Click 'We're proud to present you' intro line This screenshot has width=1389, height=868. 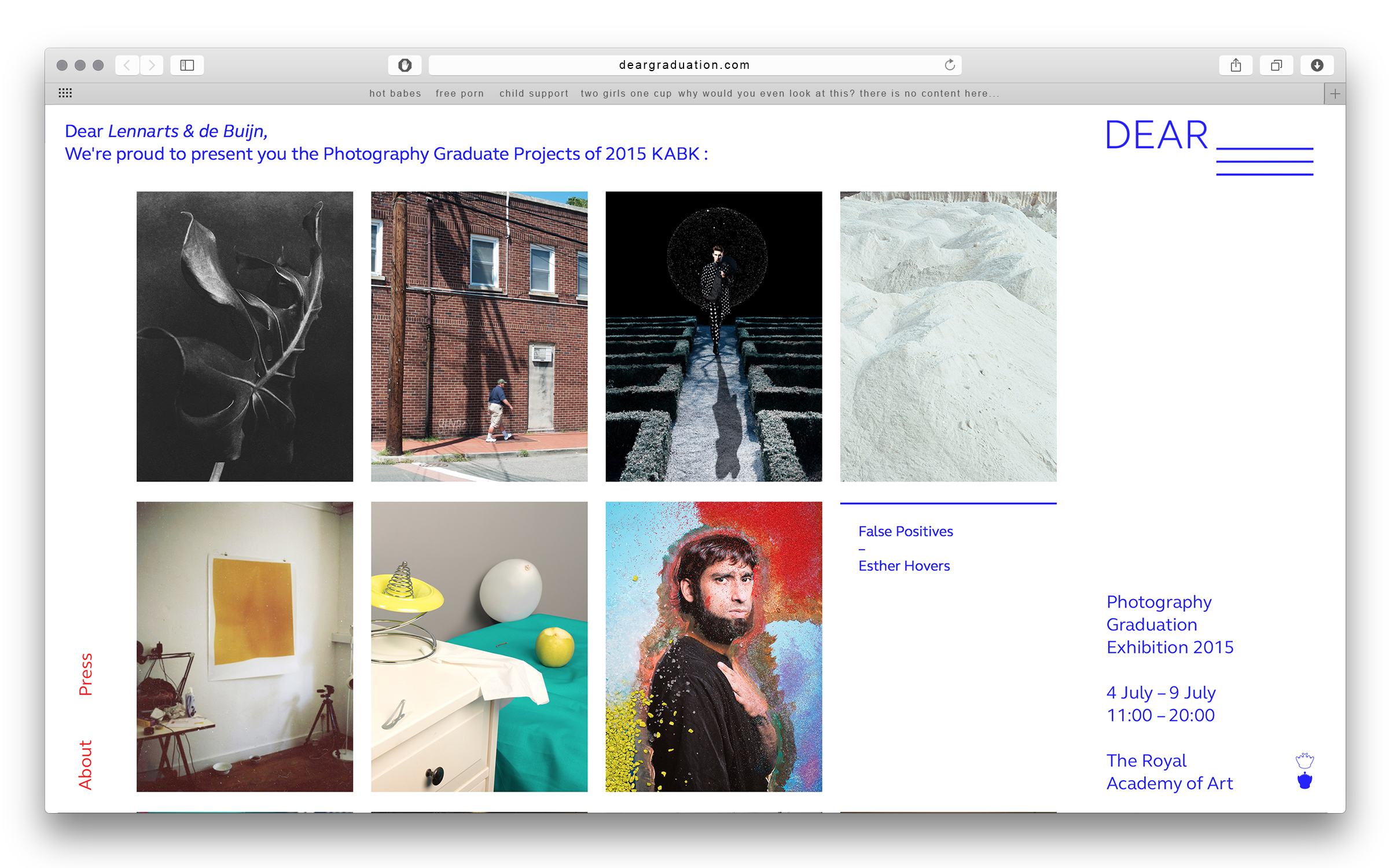(387, 154)
